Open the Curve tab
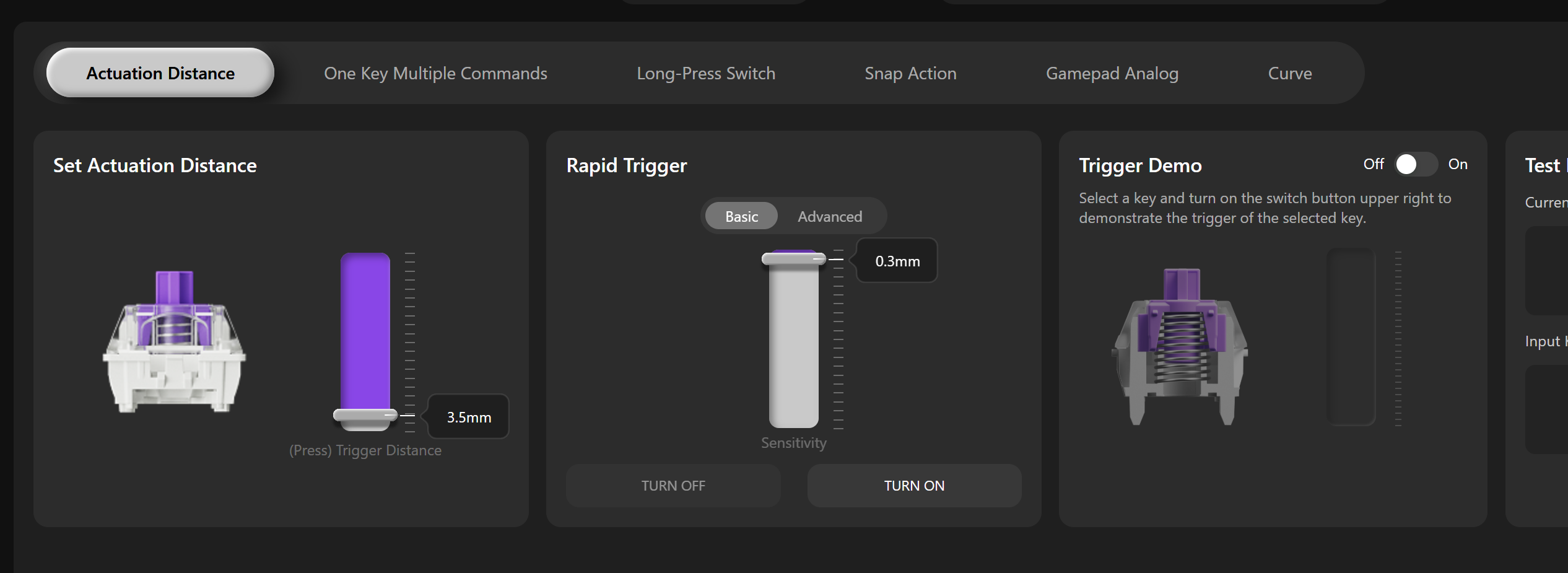1568x573 pixels. (1289, 73)
